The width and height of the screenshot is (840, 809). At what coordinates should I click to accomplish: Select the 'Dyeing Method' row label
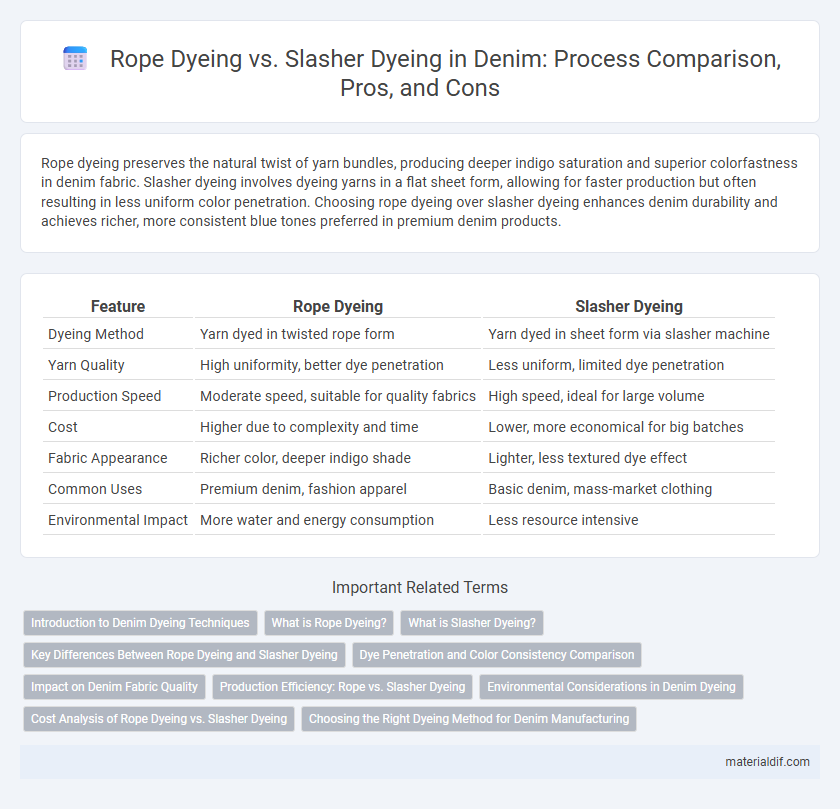coord(96,334)
